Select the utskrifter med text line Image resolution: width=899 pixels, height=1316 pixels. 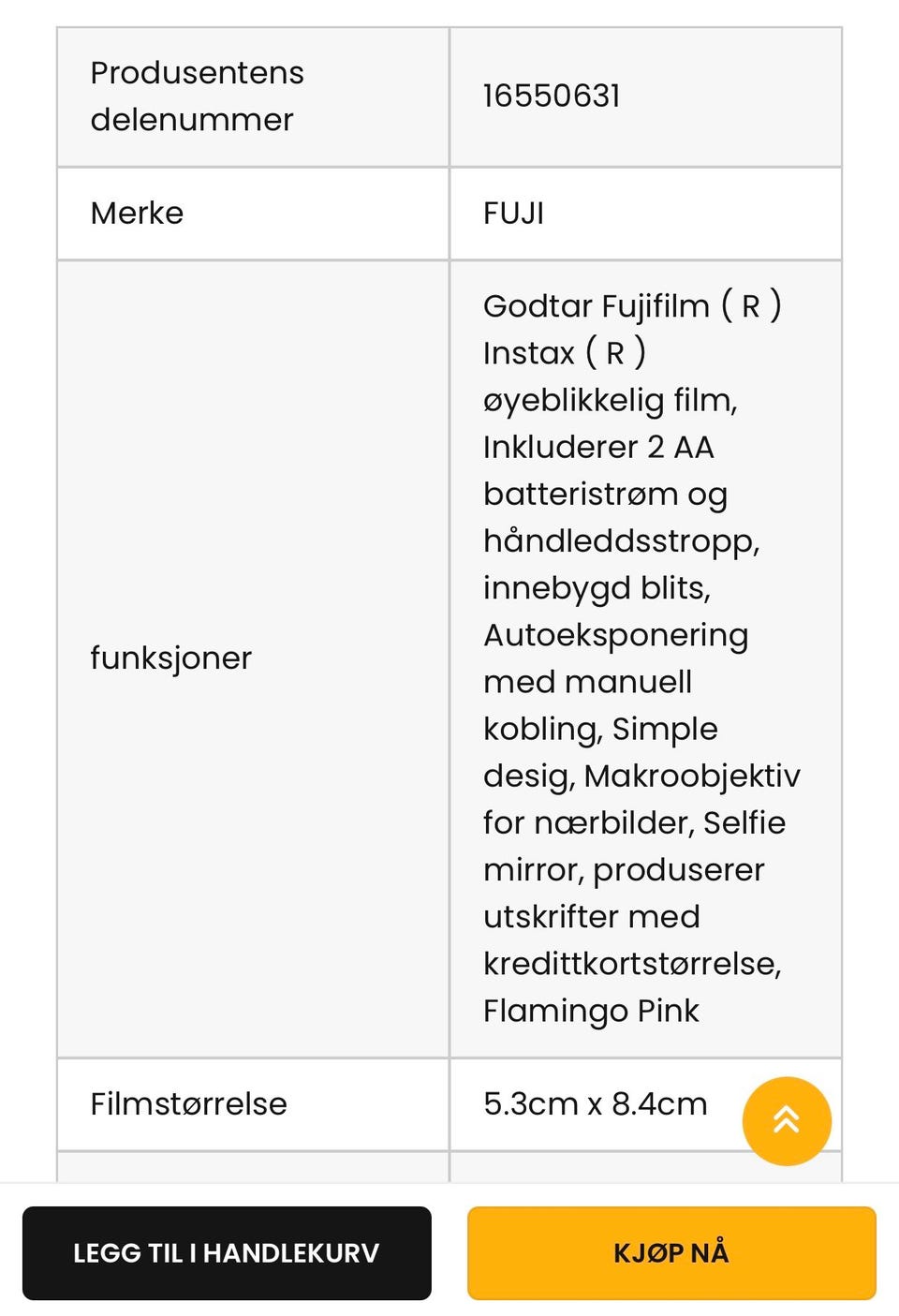click(x=591, y=917)
